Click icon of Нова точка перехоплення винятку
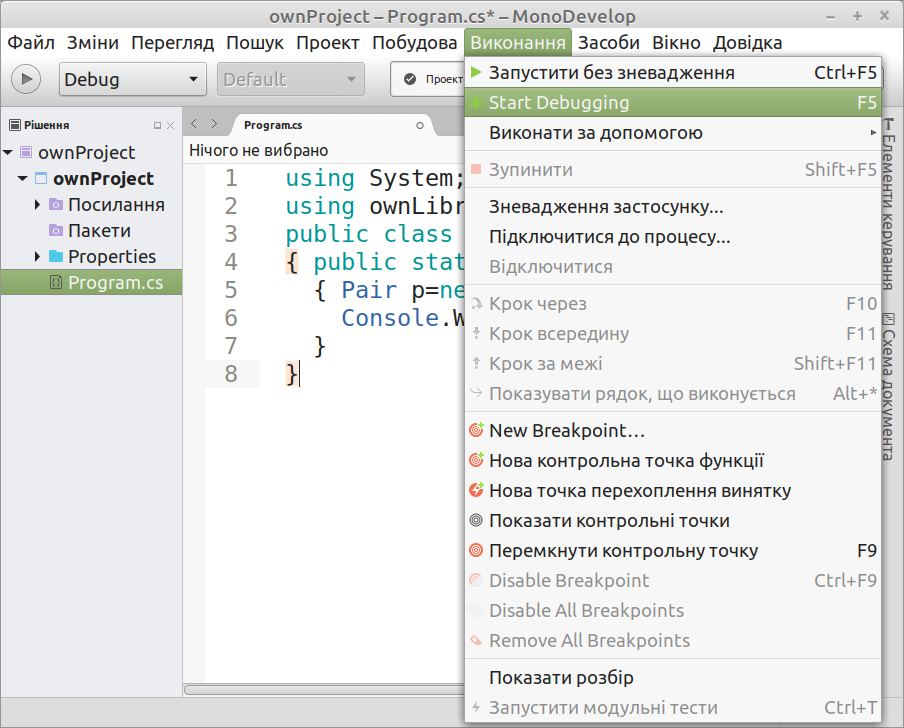This screenshot has width=904, height=728. point(476,490)
